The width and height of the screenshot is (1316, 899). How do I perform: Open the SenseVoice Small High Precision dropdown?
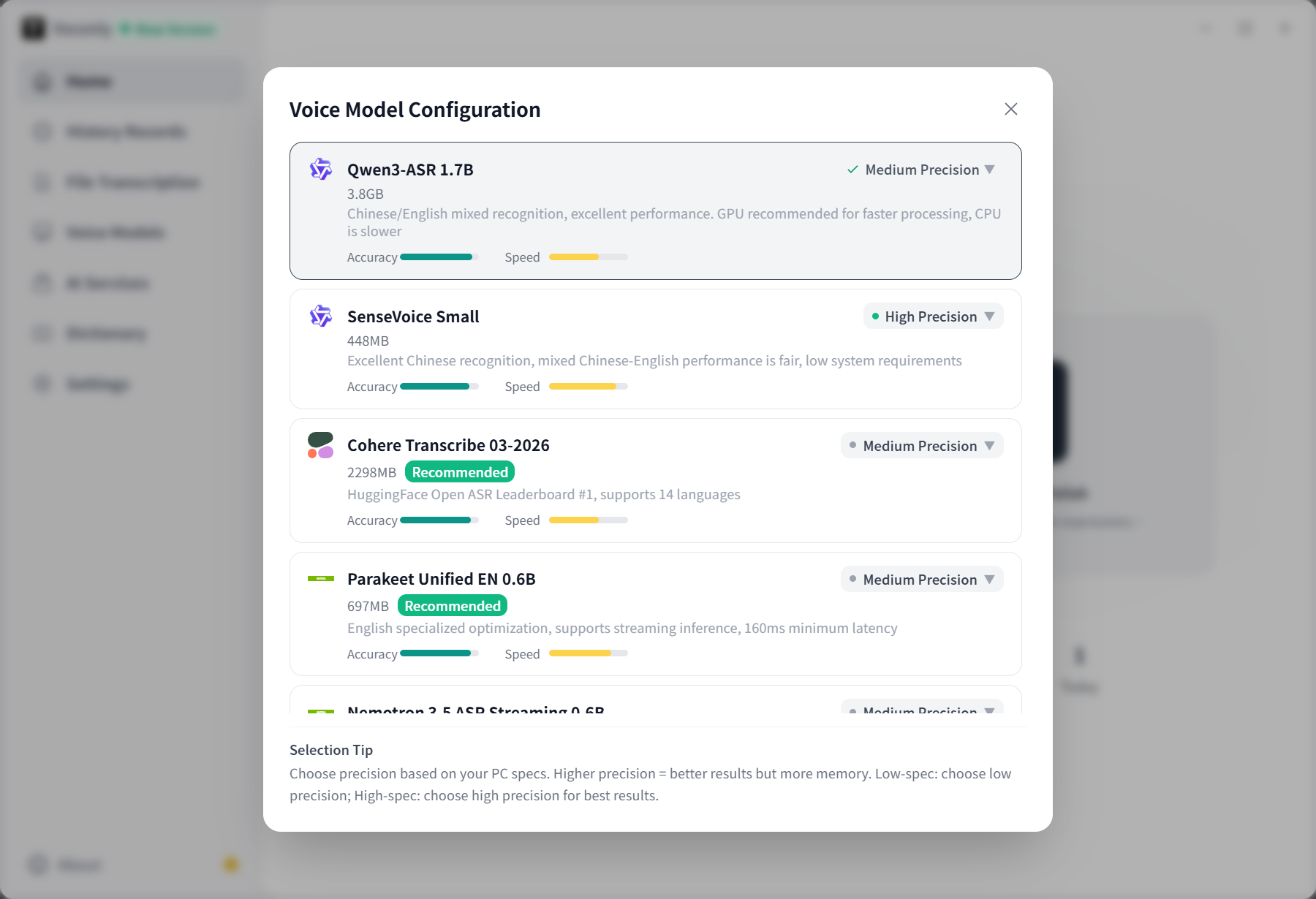click(x=934, y=316)
